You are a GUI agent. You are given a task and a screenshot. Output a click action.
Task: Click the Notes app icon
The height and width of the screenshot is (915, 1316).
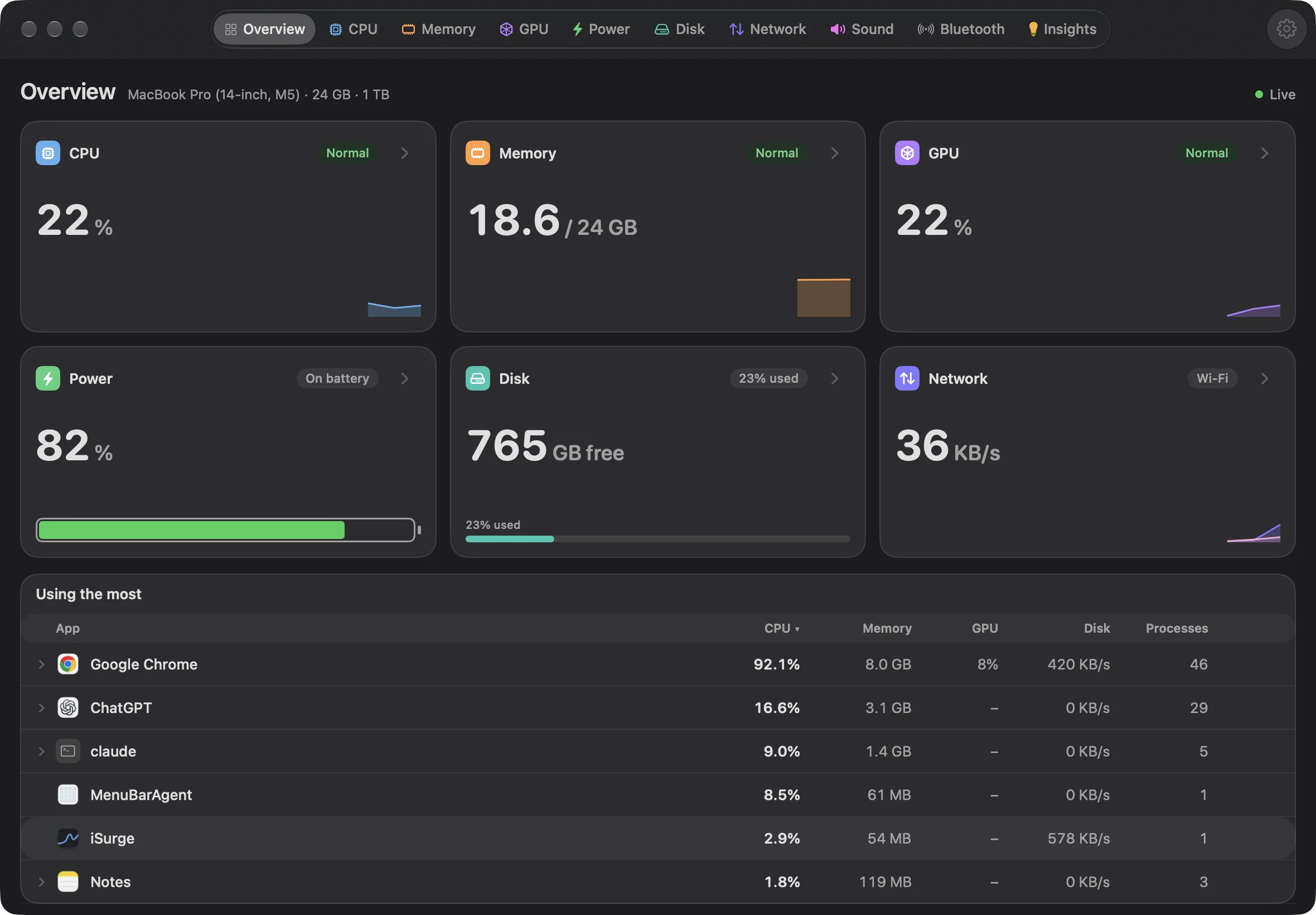pyautogui.click(x=67, y=882)
